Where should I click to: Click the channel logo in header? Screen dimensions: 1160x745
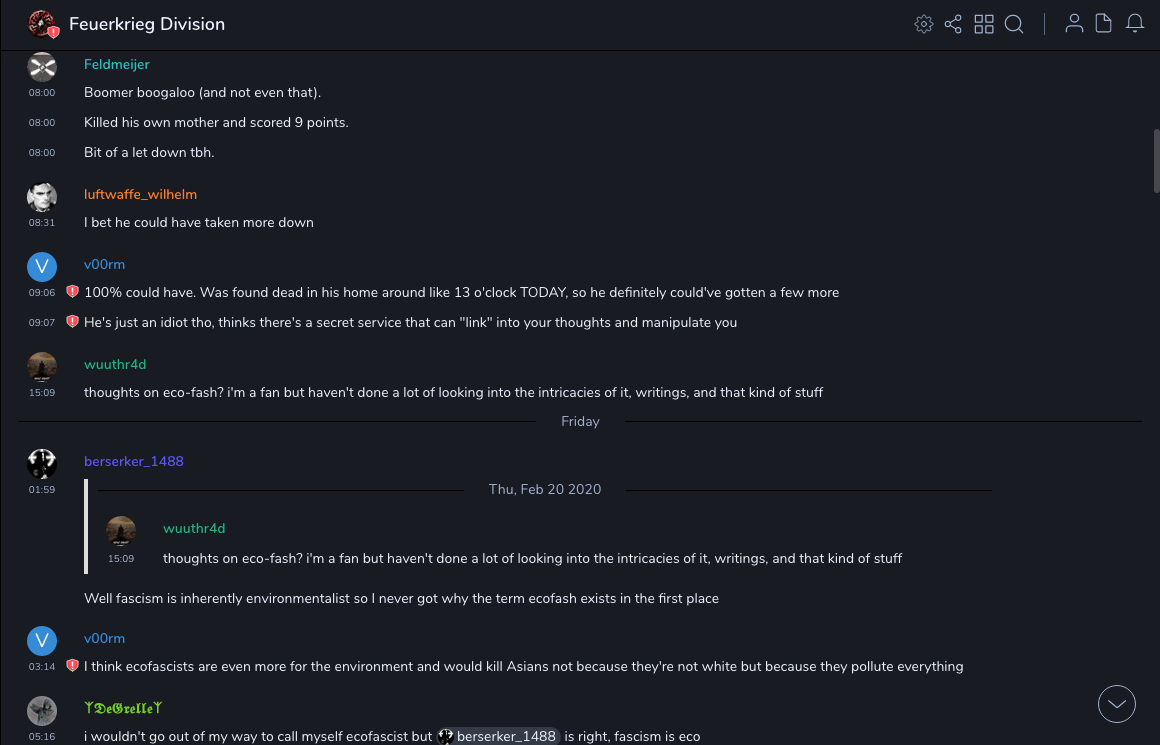pyautogui.click(x=42, y=24)
